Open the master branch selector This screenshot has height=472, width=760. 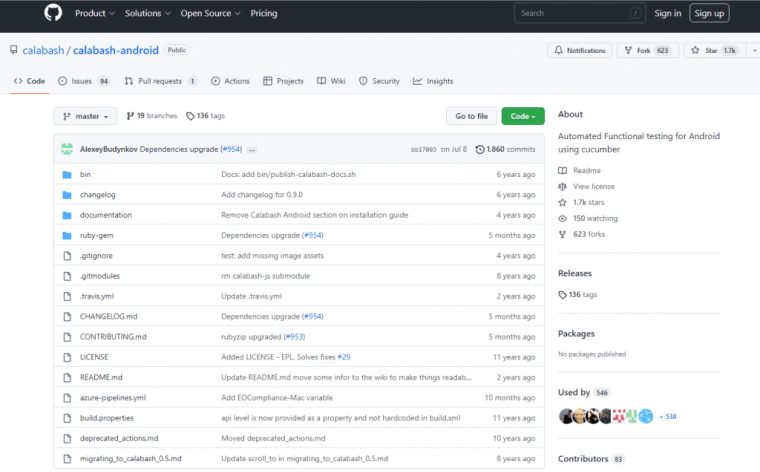tap(85, 116)
